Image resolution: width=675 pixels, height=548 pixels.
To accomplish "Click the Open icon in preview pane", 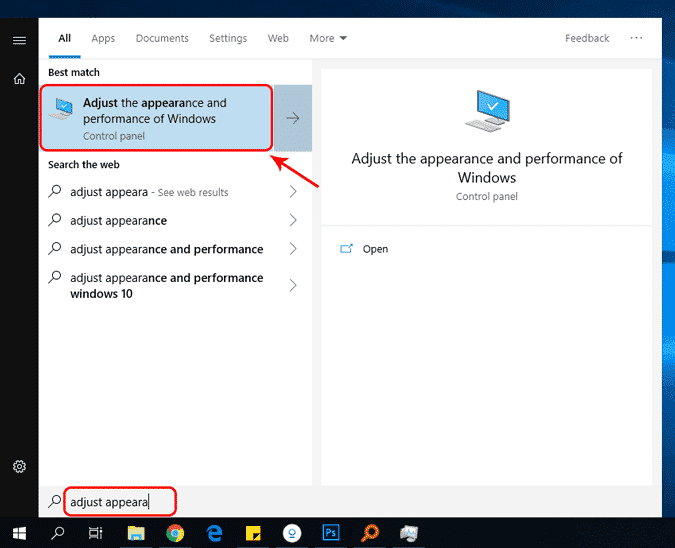I will [x=347, y=249].
